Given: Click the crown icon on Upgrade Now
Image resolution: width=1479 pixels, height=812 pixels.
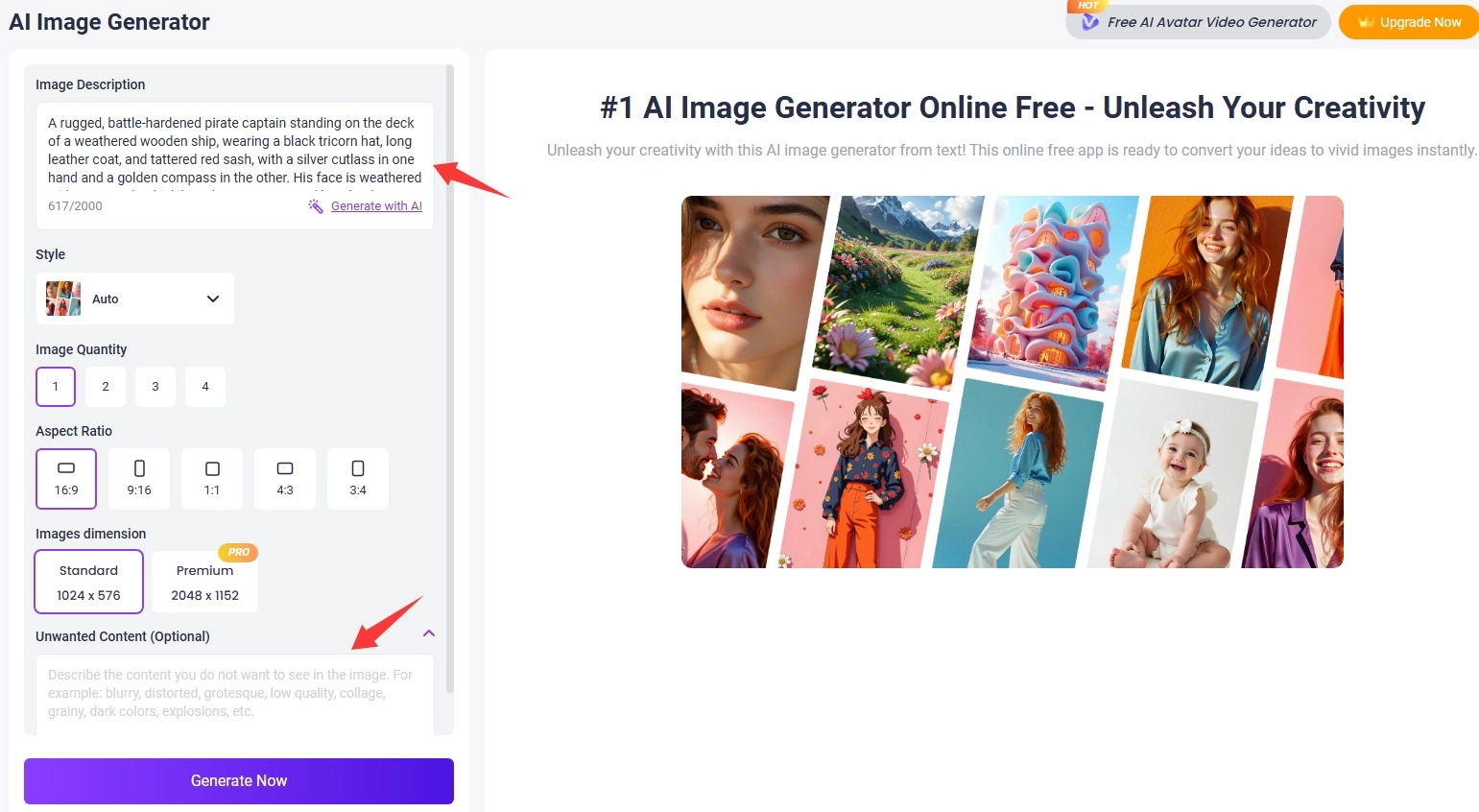Looking at the screenshot, I should (x=1367, y=21).
